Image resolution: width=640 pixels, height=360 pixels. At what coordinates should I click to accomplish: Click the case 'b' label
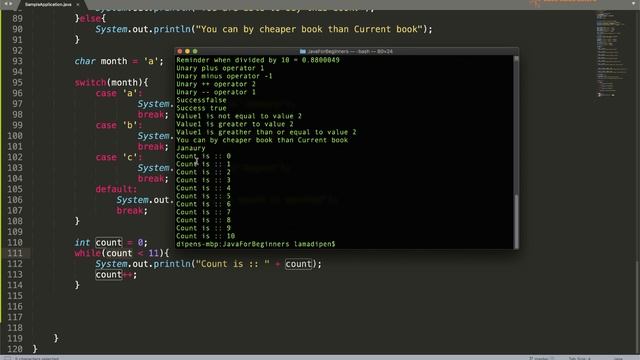[119, 125]
